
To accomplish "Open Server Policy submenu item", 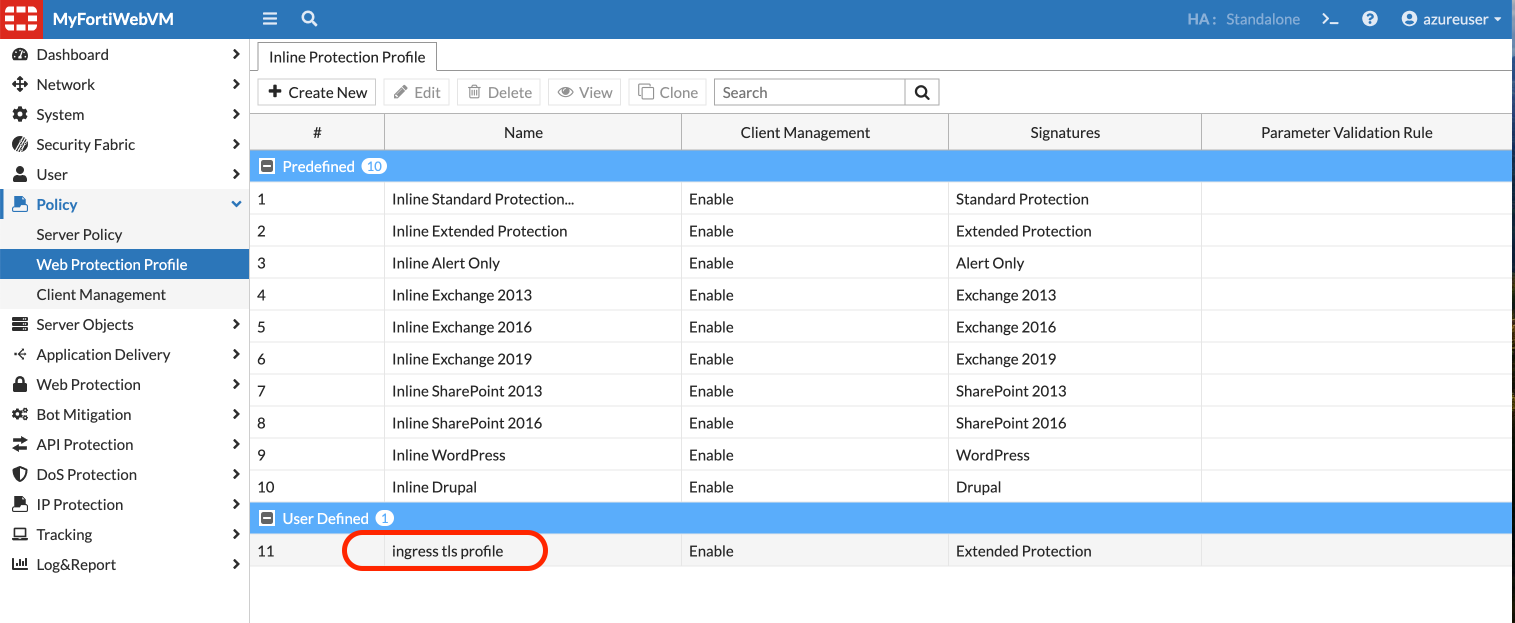I will tap(124, 235).
